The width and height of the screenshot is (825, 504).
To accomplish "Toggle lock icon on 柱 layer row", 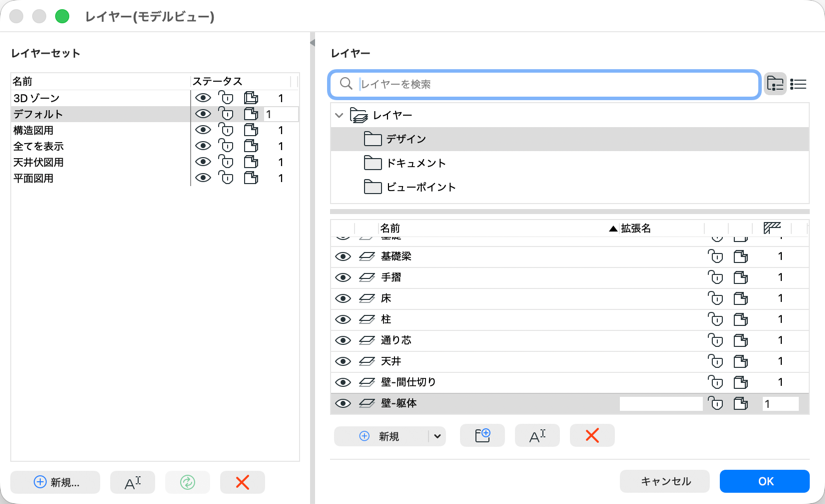I will pyautogui.click(x=715, y=319).
